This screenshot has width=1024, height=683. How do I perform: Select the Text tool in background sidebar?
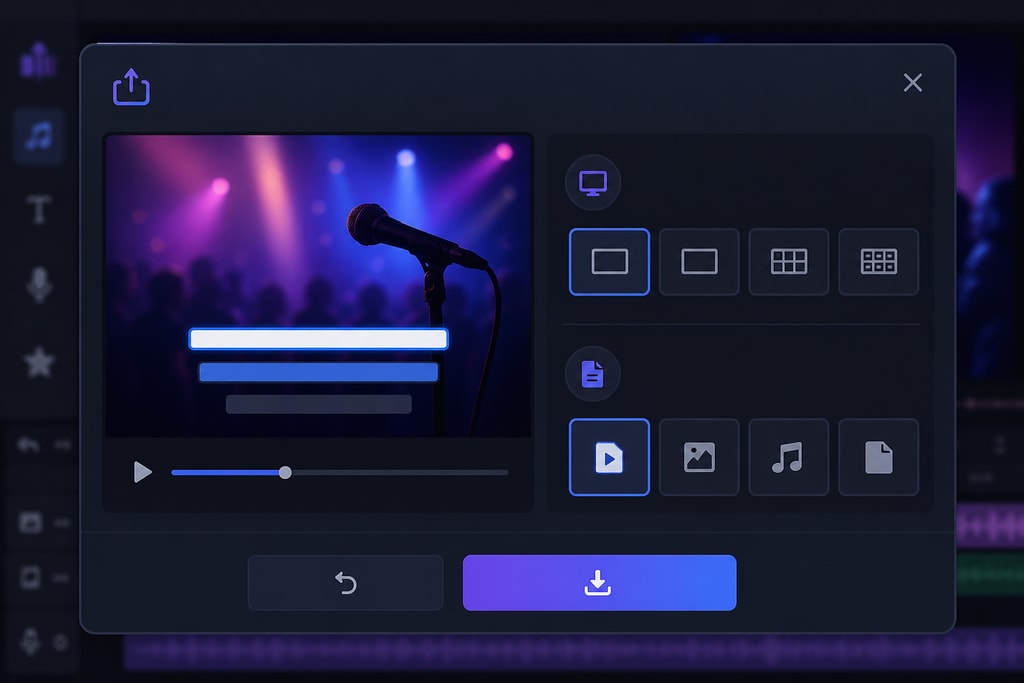[39, 210]
